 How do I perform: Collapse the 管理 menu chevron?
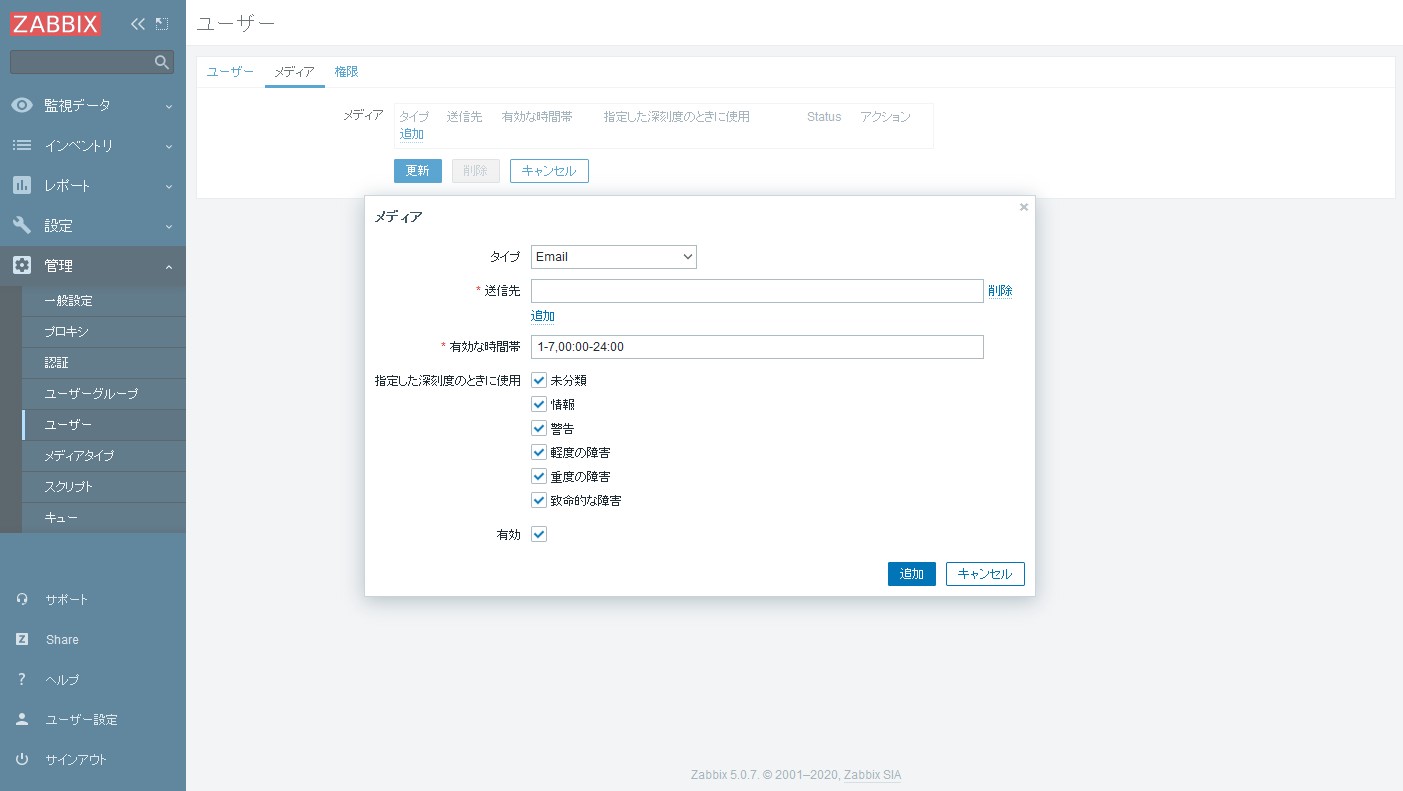pos(168,266)
